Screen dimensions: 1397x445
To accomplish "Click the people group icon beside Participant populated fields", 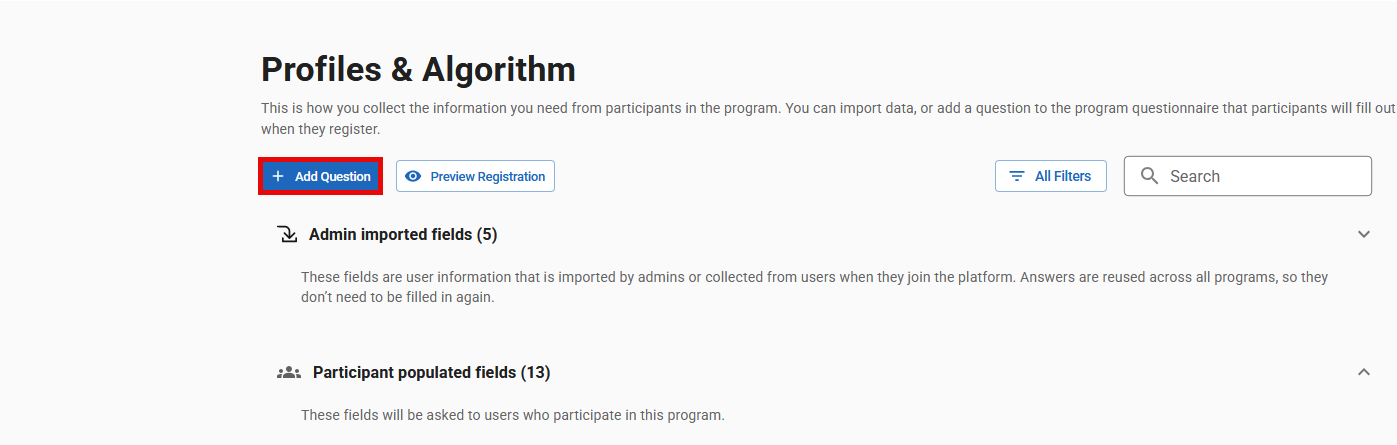I will click(x=289, y=372).
